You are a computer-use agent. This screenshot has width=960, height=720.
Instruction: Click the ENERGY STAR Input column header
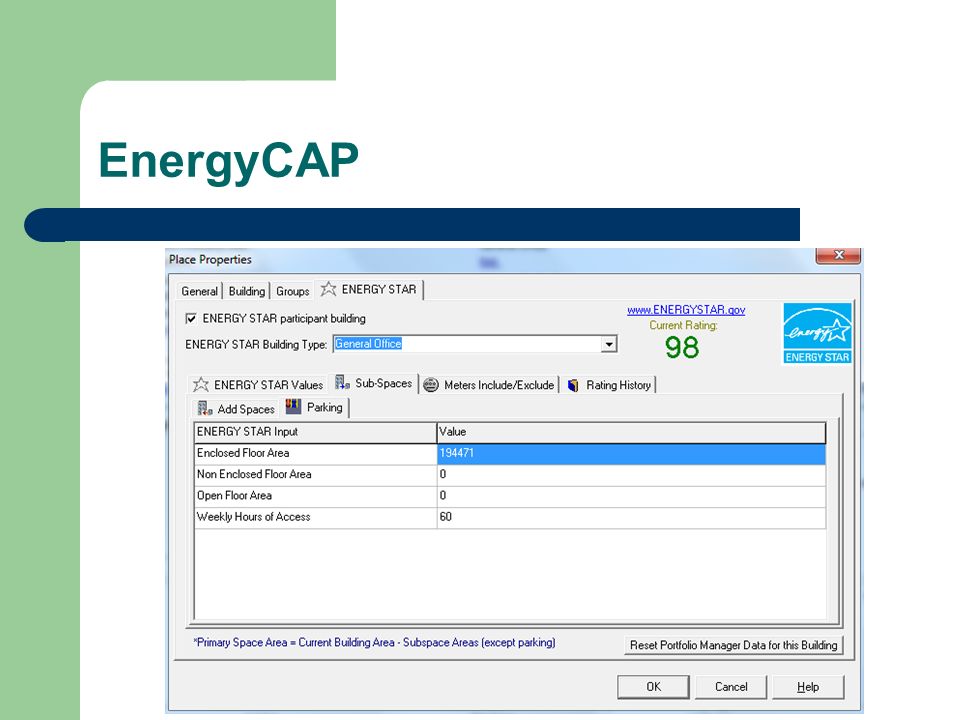click(315, 432)
